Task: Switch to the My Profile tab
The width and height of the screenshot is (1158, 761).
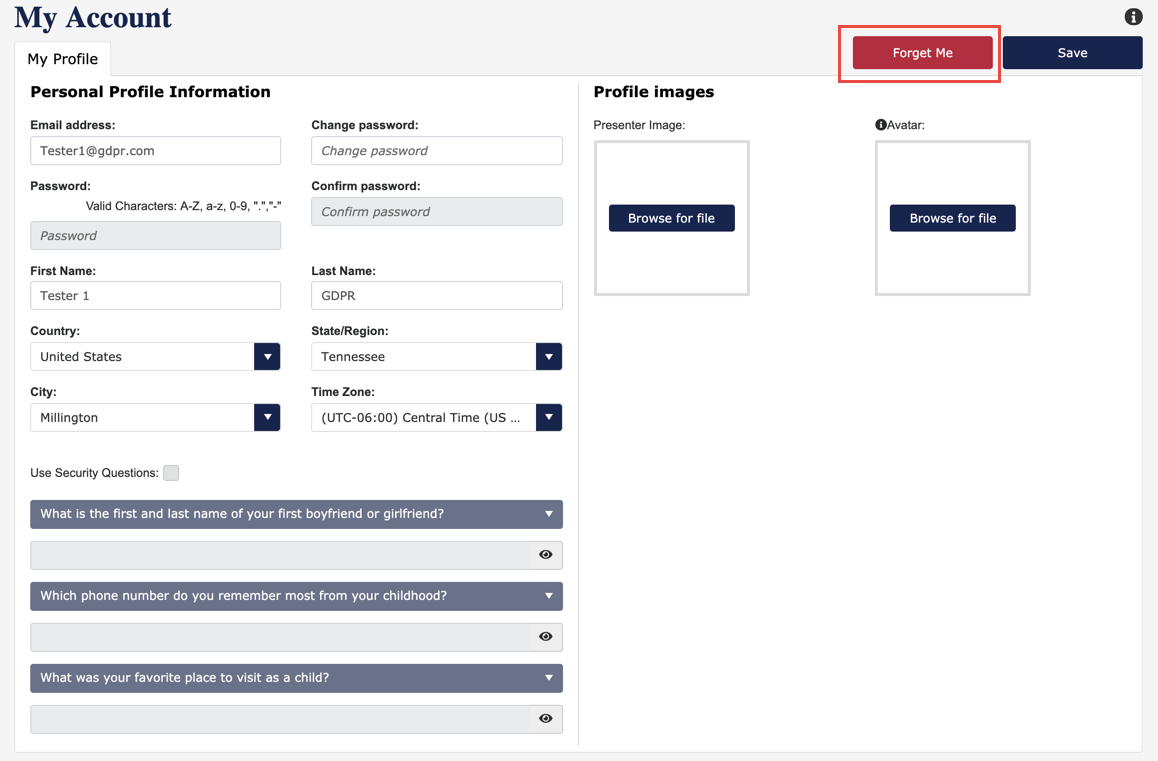Action: click(62, 59)
